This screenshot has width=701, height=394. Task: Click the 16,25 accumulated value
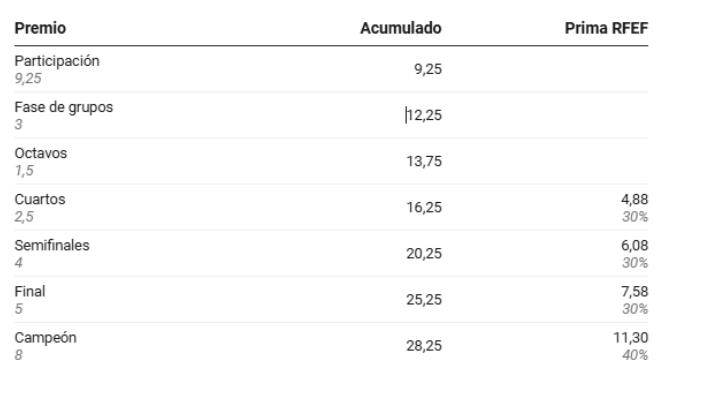click(x=424, y=208)
